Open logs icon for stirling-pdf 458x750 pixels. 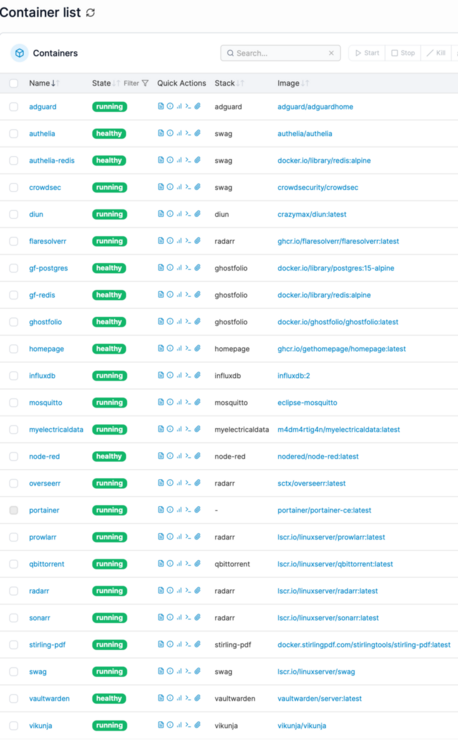pos(161,644)
